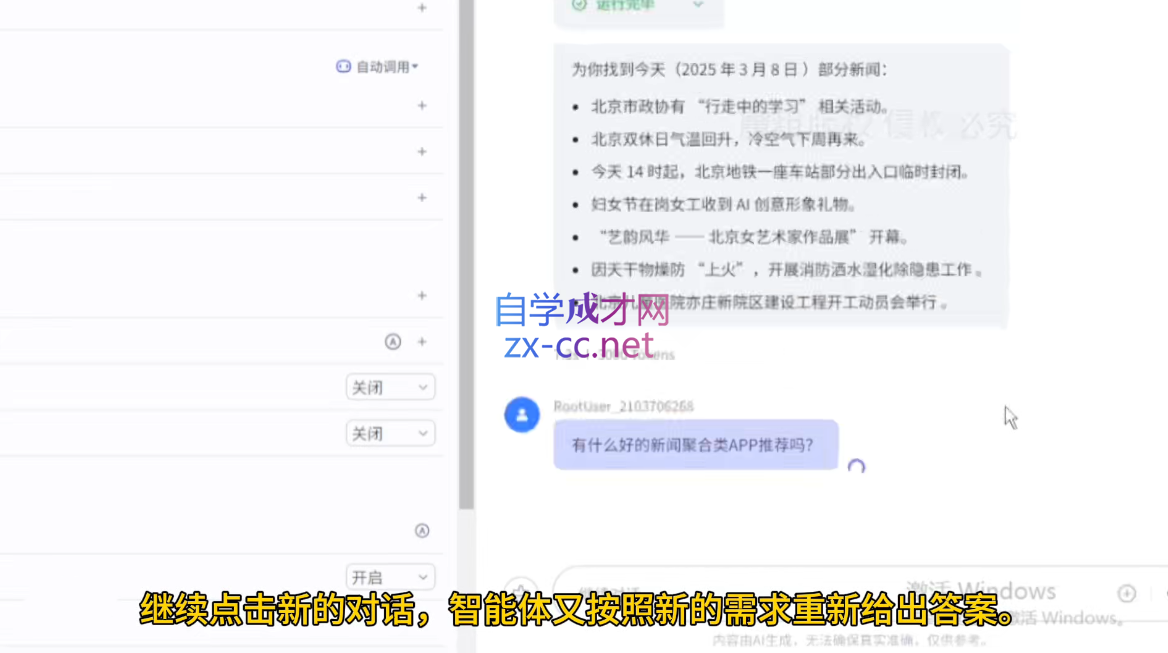Collapse the 运行完毕 chevron at top of chat

coord(698,5)
